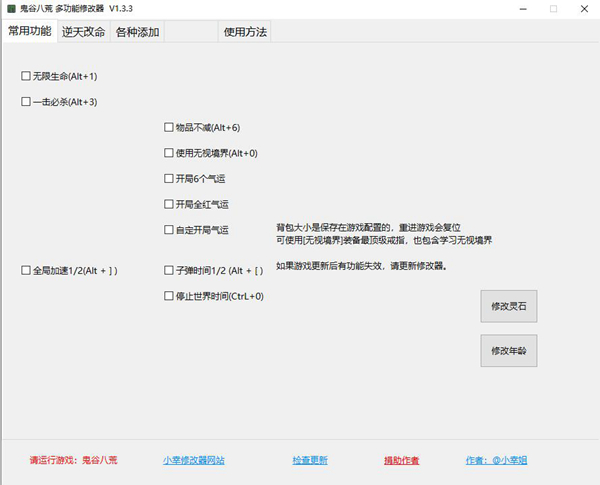Open the 使用方法 tab
The height and width of the screenshot is (485, 600).
pyautogui.click(x=245, y=32)
